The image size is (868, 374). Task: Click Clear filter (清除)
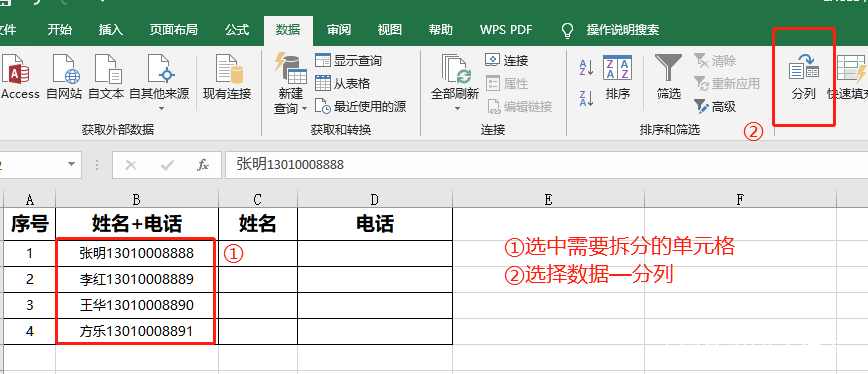click(715, 60)
